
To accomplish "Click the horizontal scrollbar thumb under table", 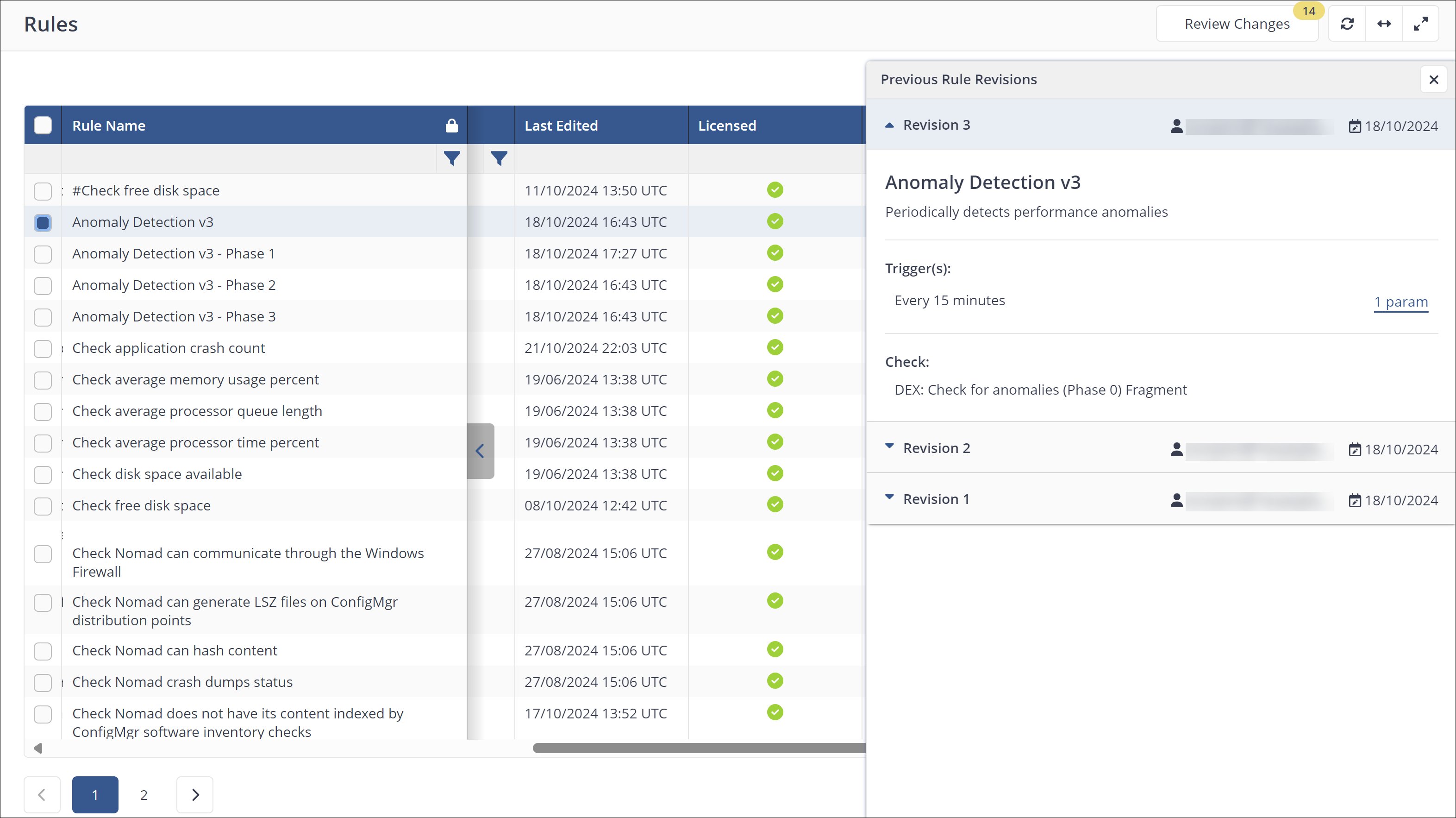I will tap(699, 748).
